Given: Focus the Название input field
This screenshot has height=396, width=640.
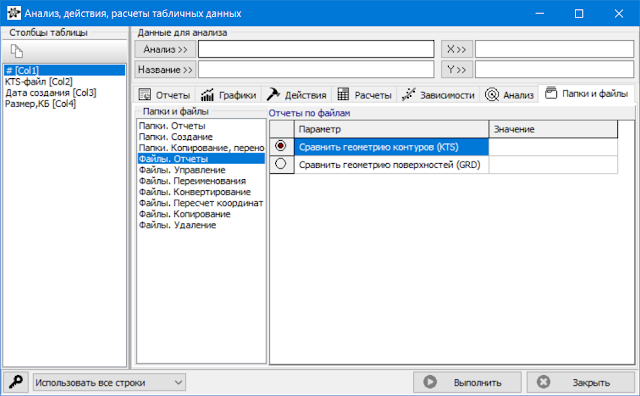Looking at the screenshot, I should pyautogui.click(x=316, y=69).
